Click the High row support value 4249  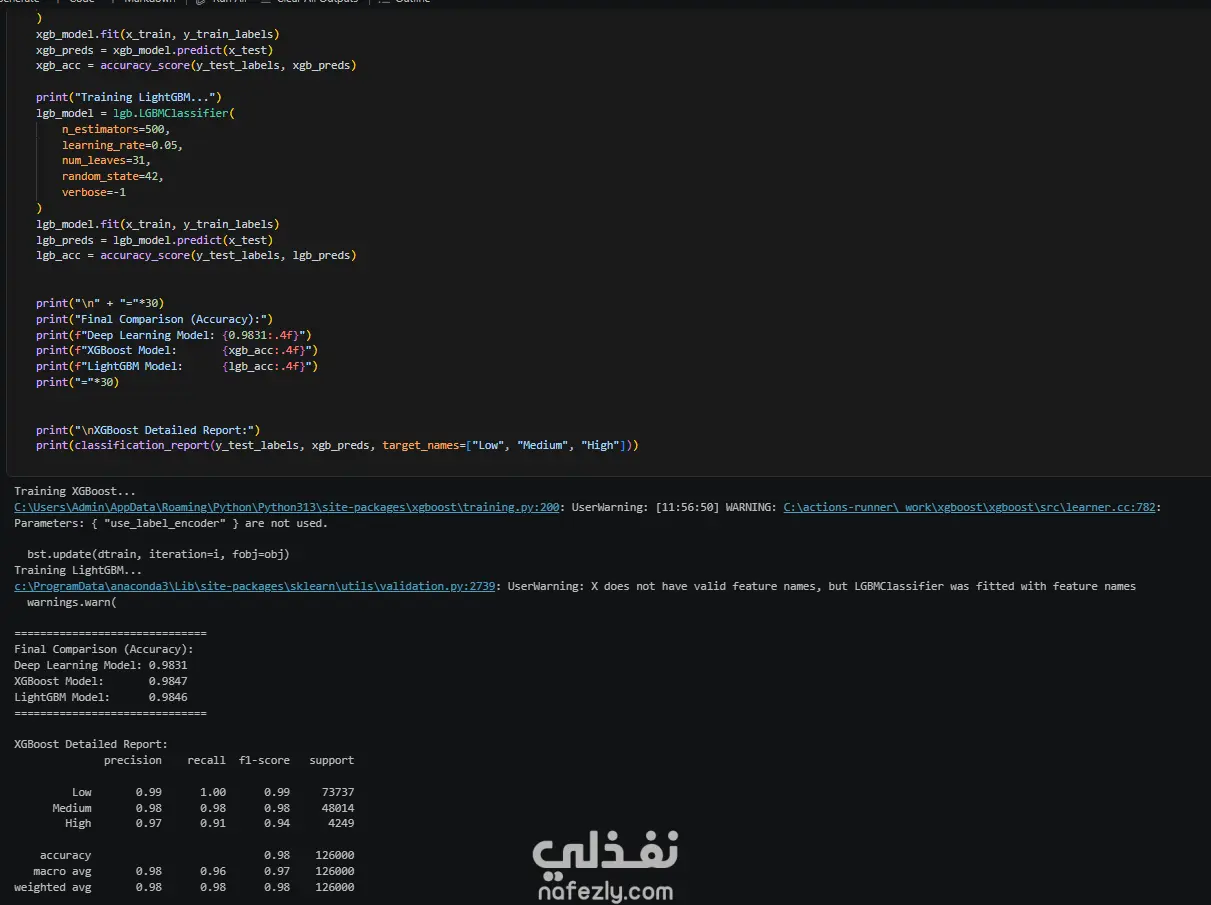pyautogui.click(x=341, y=823)
